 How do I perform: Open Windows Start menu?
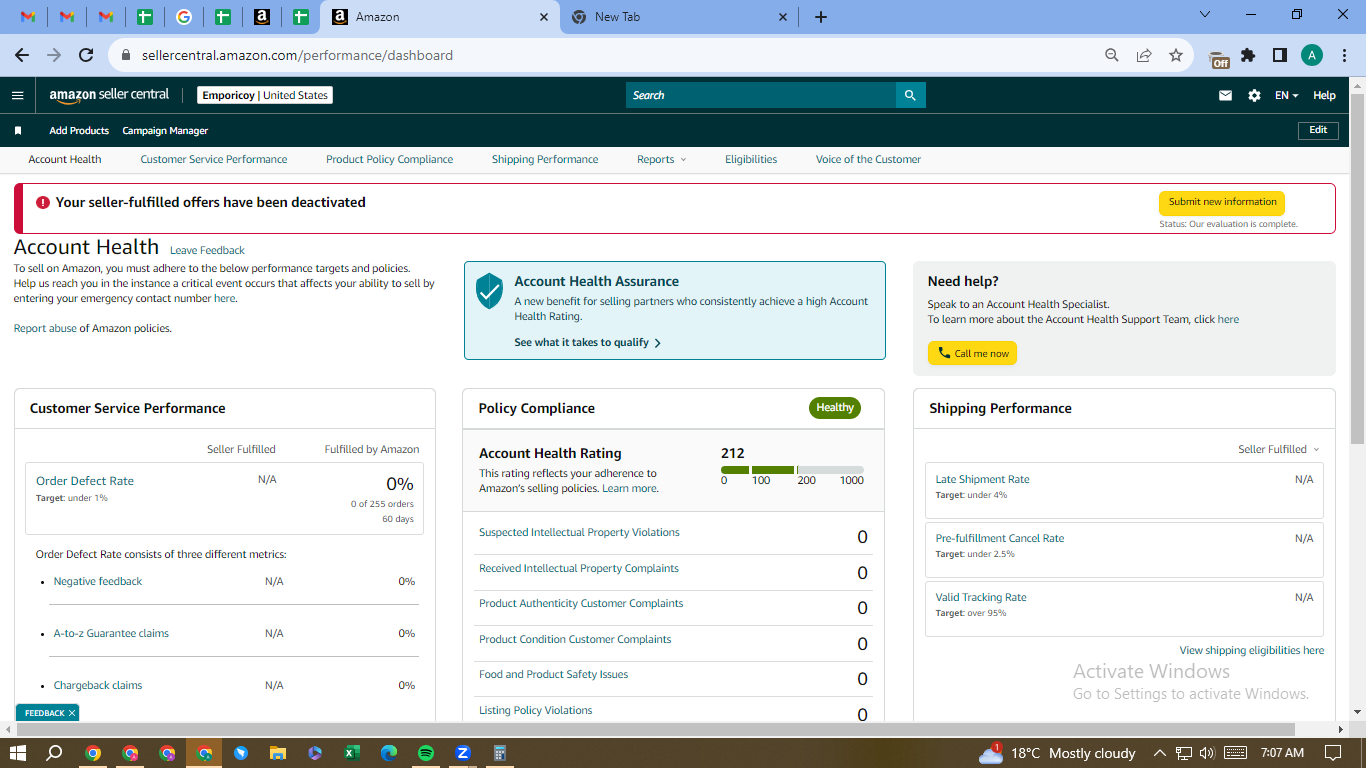click(17, 753)
